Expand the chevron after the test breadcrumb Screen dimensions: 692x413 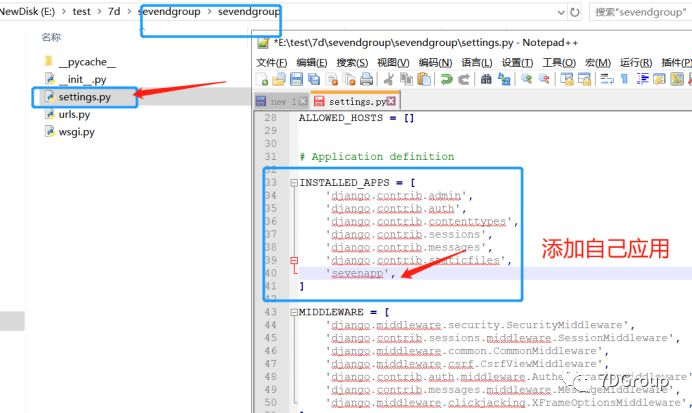99,12
